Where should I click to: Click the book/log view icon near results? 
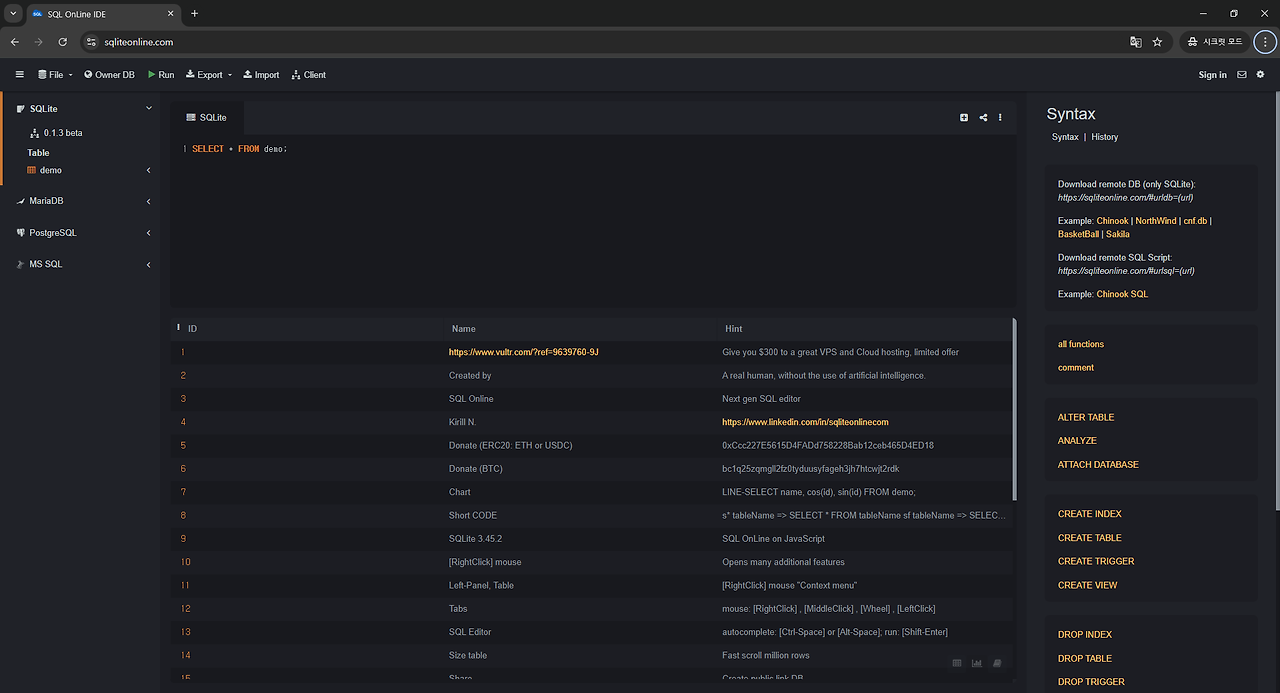click(996, 662)
